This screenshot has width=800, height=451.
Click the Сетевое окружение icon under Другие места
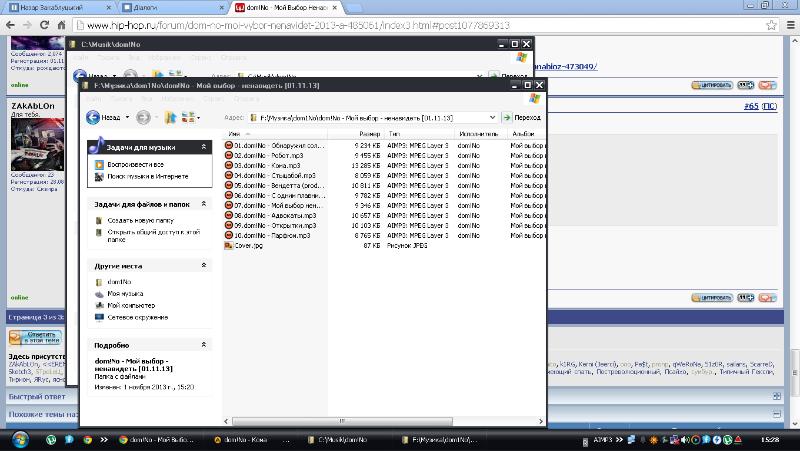coord(99,317)
